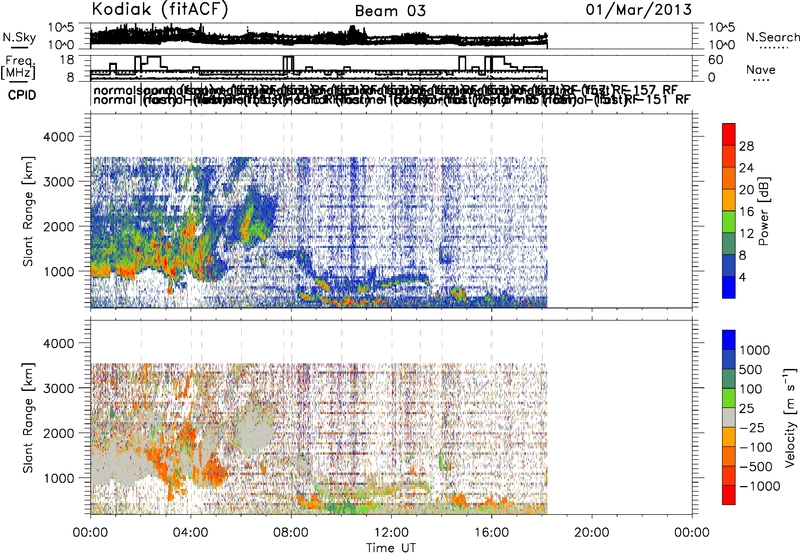Click the 'Slant Range [km]' label of the velocity panel
This screenshot has height=554, width=800.
tap(29, 417)
